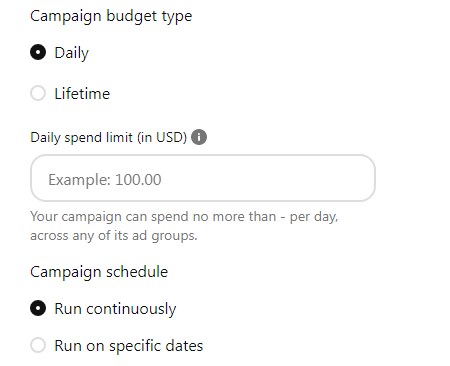This screenshot has height=366, width=450.
Task: Choose the Lifetime budget radio button
Action: [x=38, y=93]
